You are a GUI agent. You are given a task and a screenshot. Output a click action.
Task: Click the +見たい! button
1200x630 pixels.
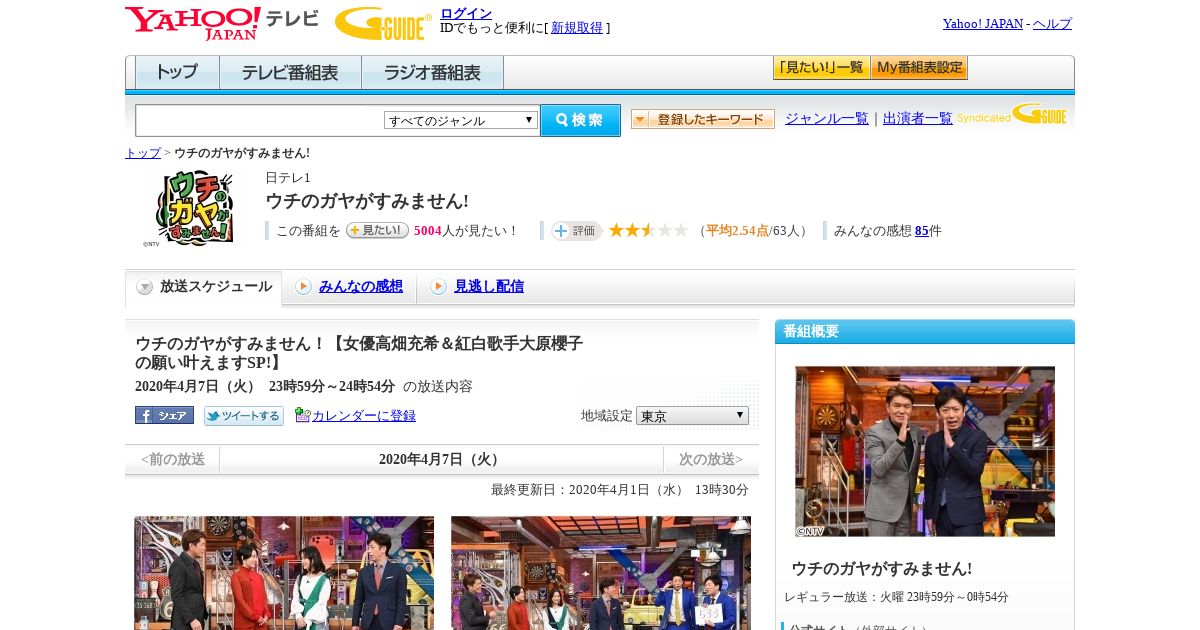click(377, 230)
